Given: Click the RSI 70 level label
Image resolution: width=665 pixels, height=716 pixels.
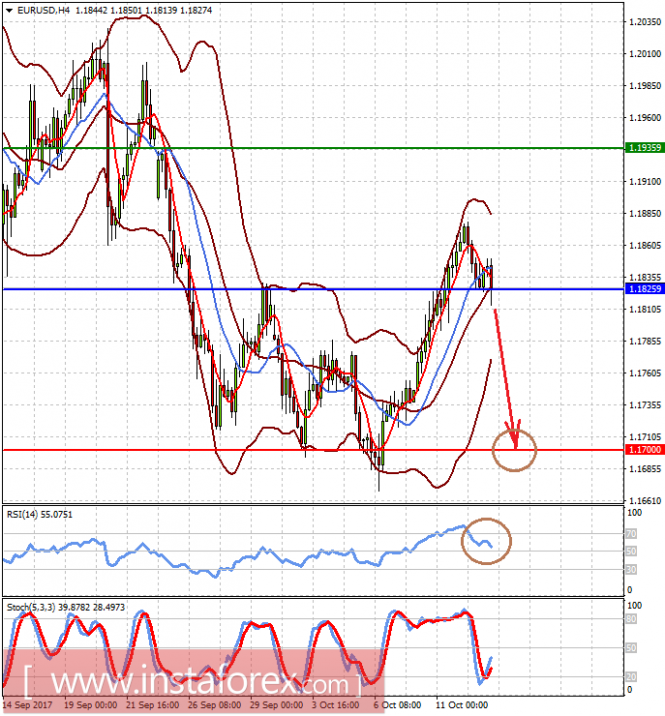Looking at the screenshot, I should tap(631, 533).
